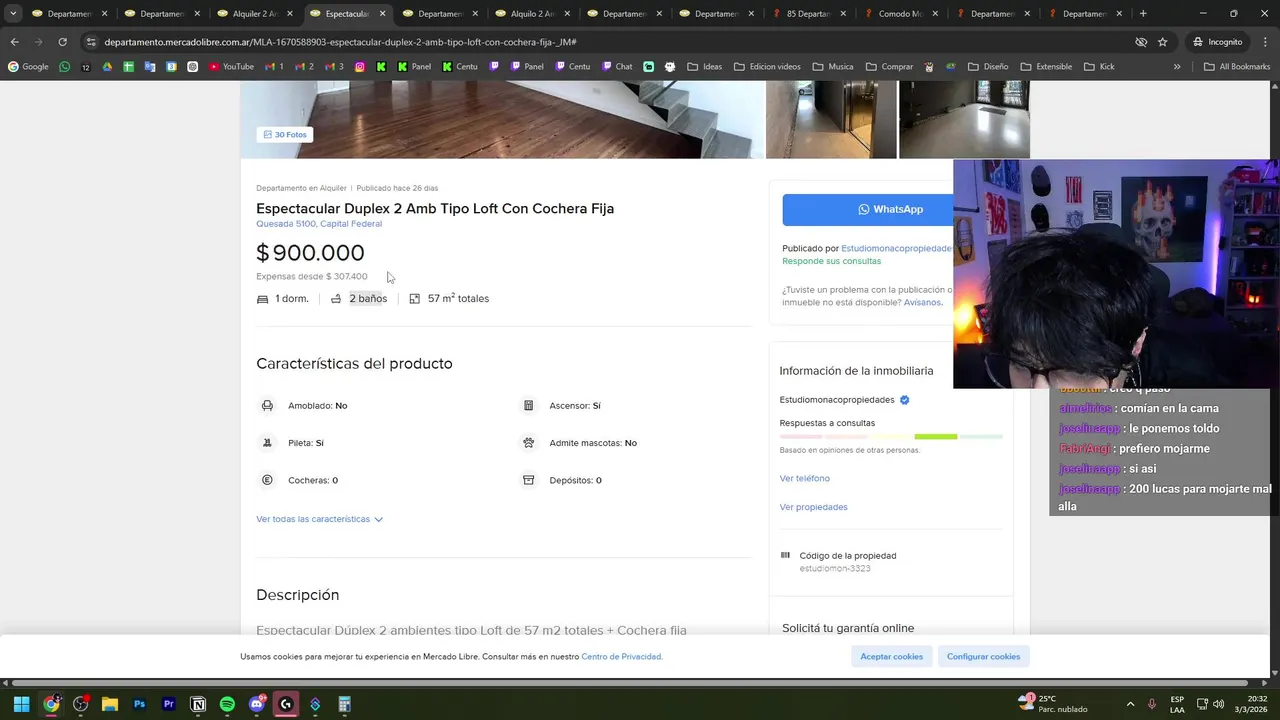Open Photoshop from the taskbar
Screen dimensions: 1280x720
[x=139, y=704]
